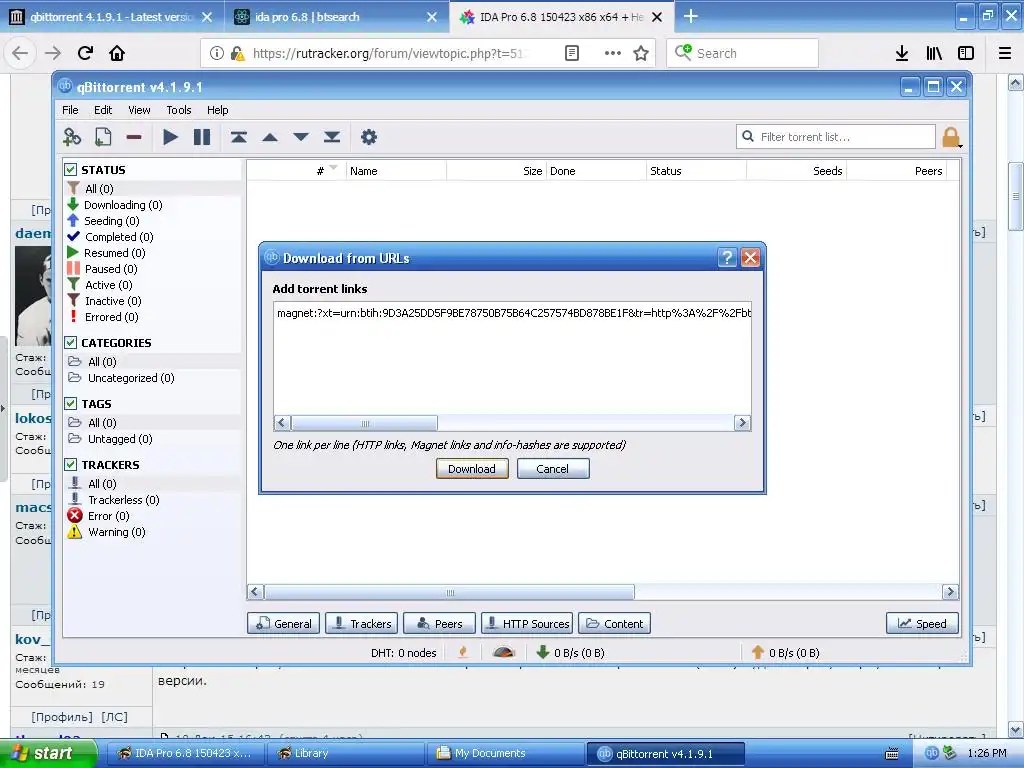Click Firefox reload page icon

[x=85, y=53]
